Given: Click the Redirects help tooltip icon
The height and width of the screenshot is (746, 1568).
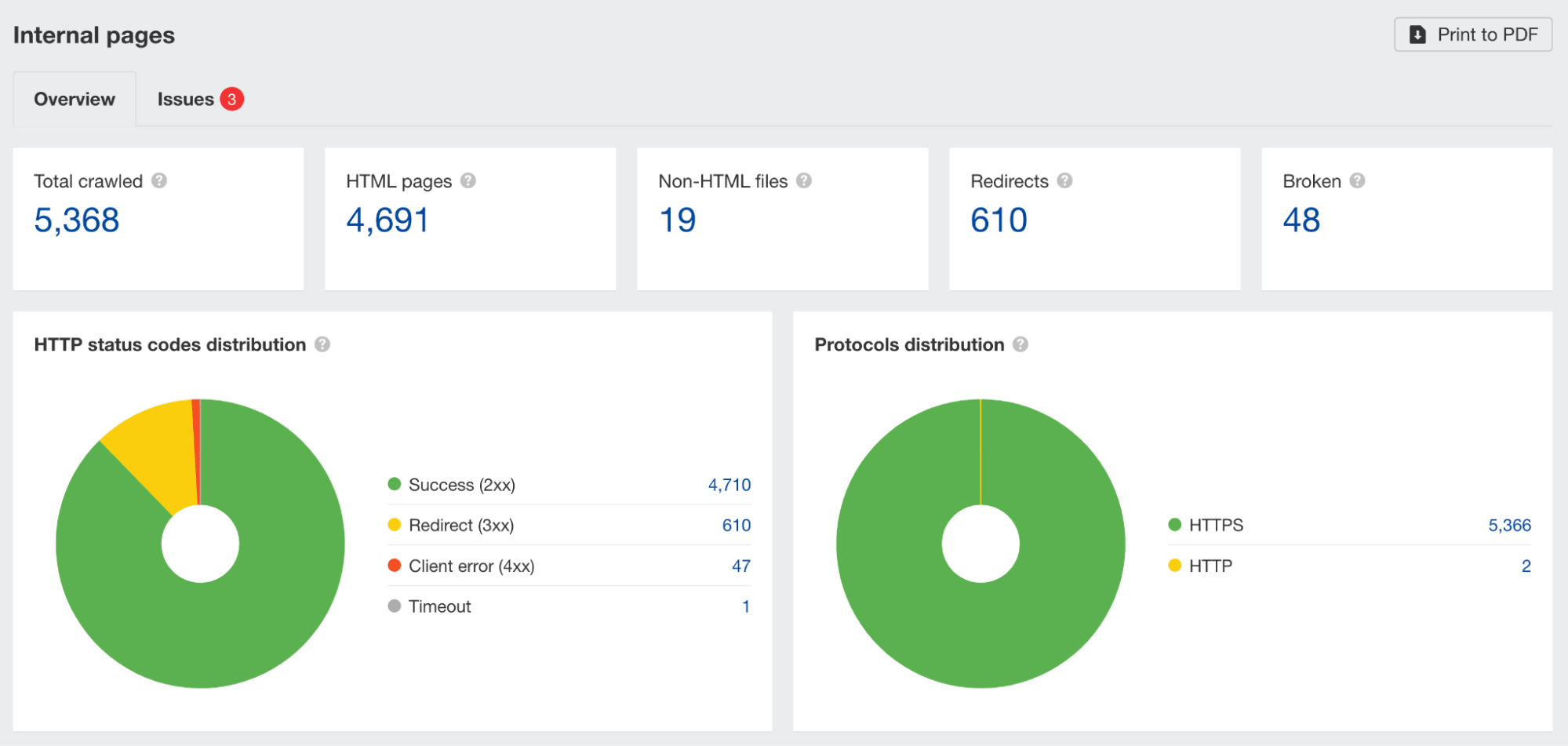Looking at the screenshot, I should click(x=1065, y=180).
